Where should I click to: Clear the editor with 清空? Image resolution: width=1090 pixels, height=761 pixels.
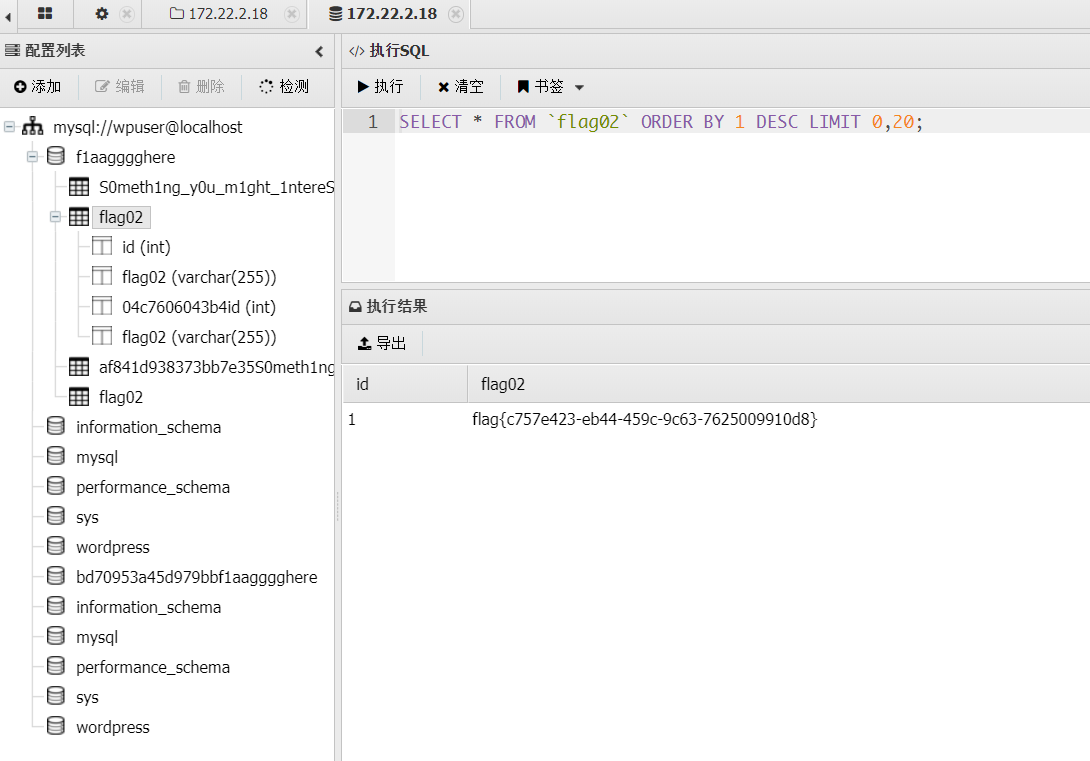(x=460, y=86)
